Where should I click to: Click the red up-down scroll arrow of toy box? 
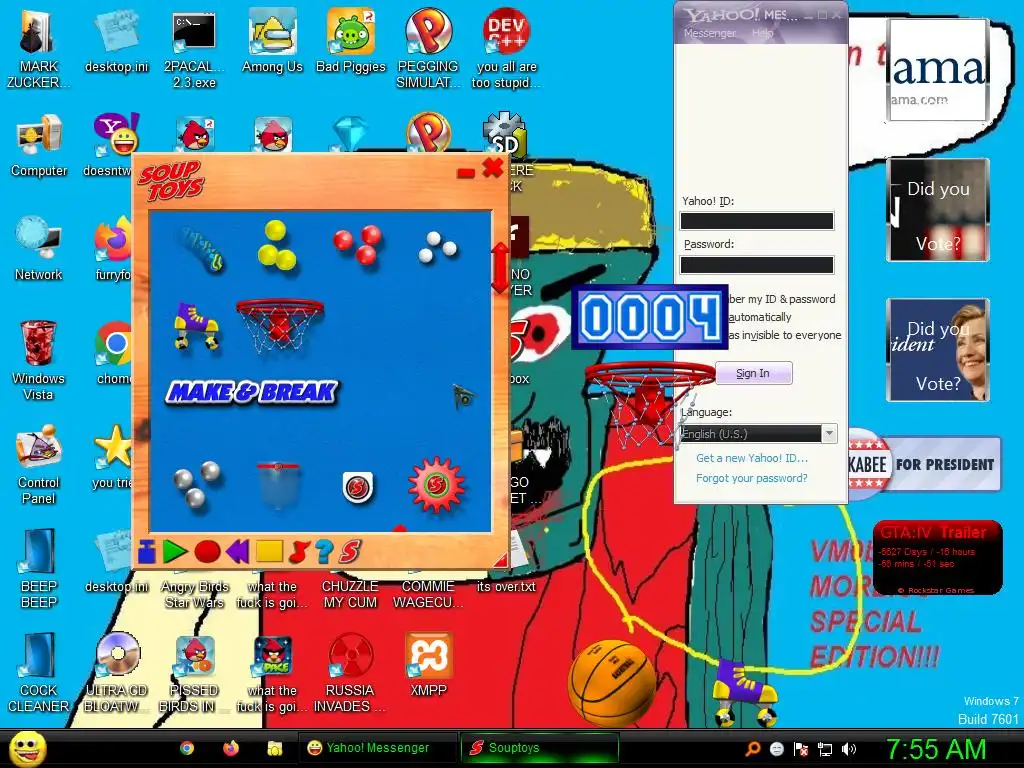(500, 268)
